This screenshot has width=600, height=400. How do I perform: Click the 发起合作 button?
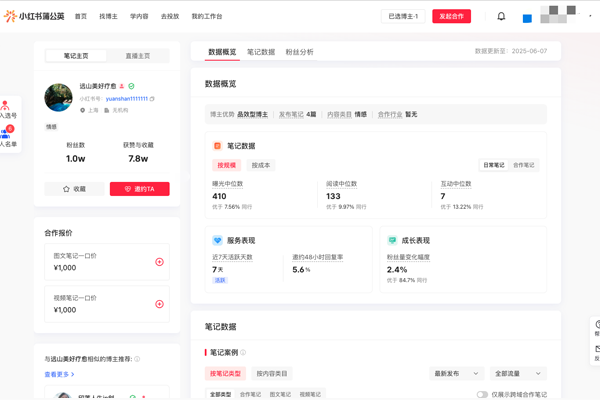point(452,16)
